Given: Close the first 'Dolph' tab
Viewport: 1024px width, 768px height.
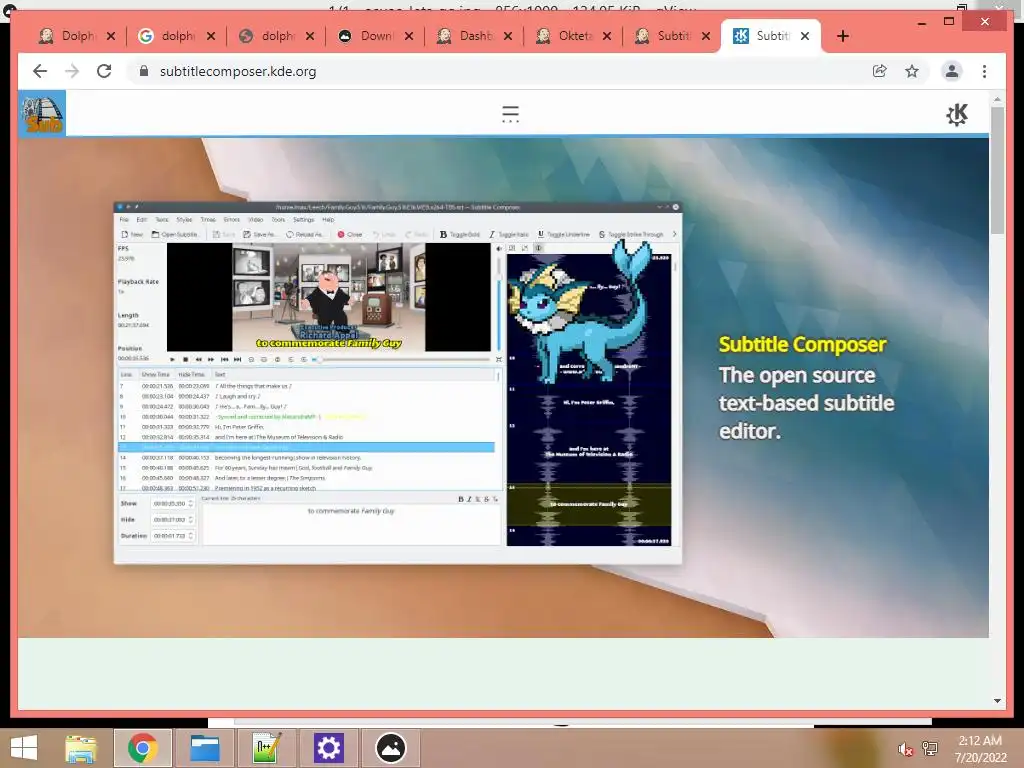Looking at the screenshot, I should pos(111,36).
